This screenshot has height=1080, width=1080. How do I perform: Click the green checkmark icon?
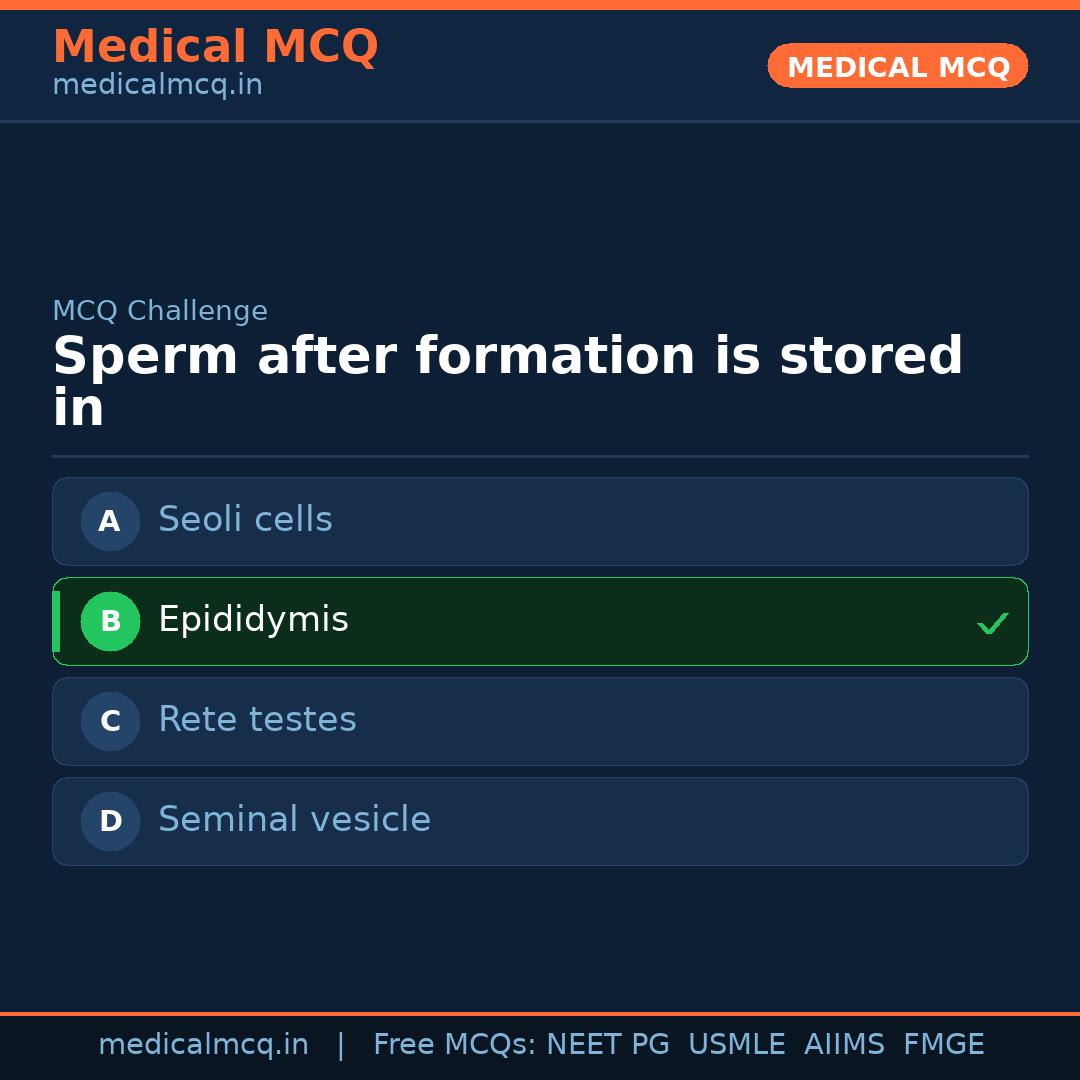pos(993,624)
